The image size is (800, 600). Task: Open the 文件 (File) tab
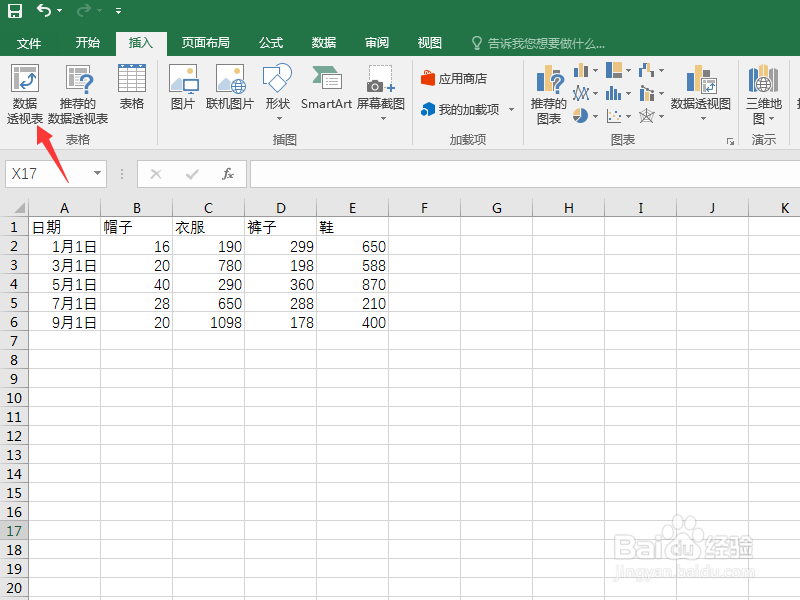point(29,43)
